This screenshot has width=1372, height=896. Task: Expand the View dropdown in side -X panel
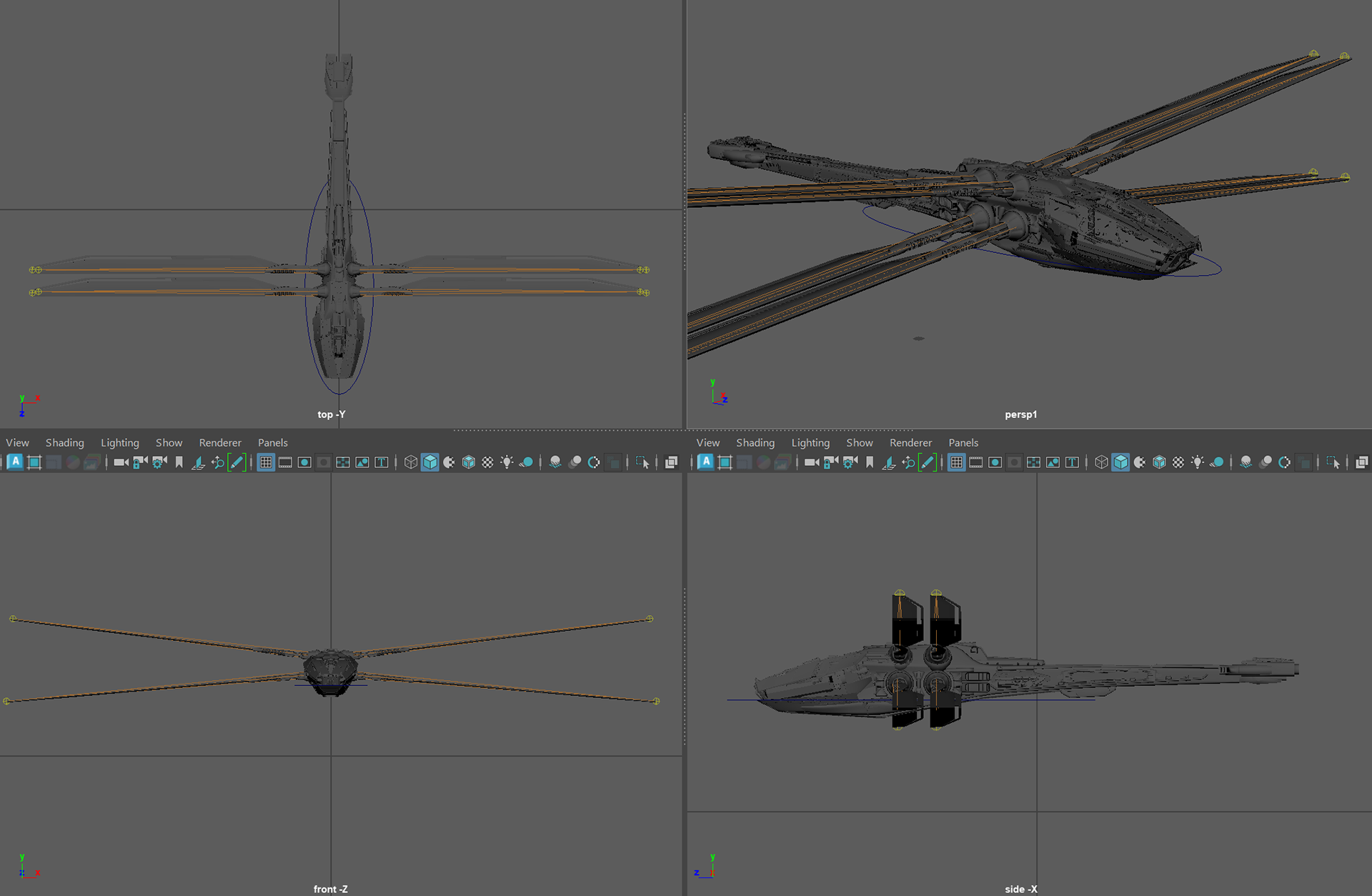pyautogui.click(x=708, y=443)
